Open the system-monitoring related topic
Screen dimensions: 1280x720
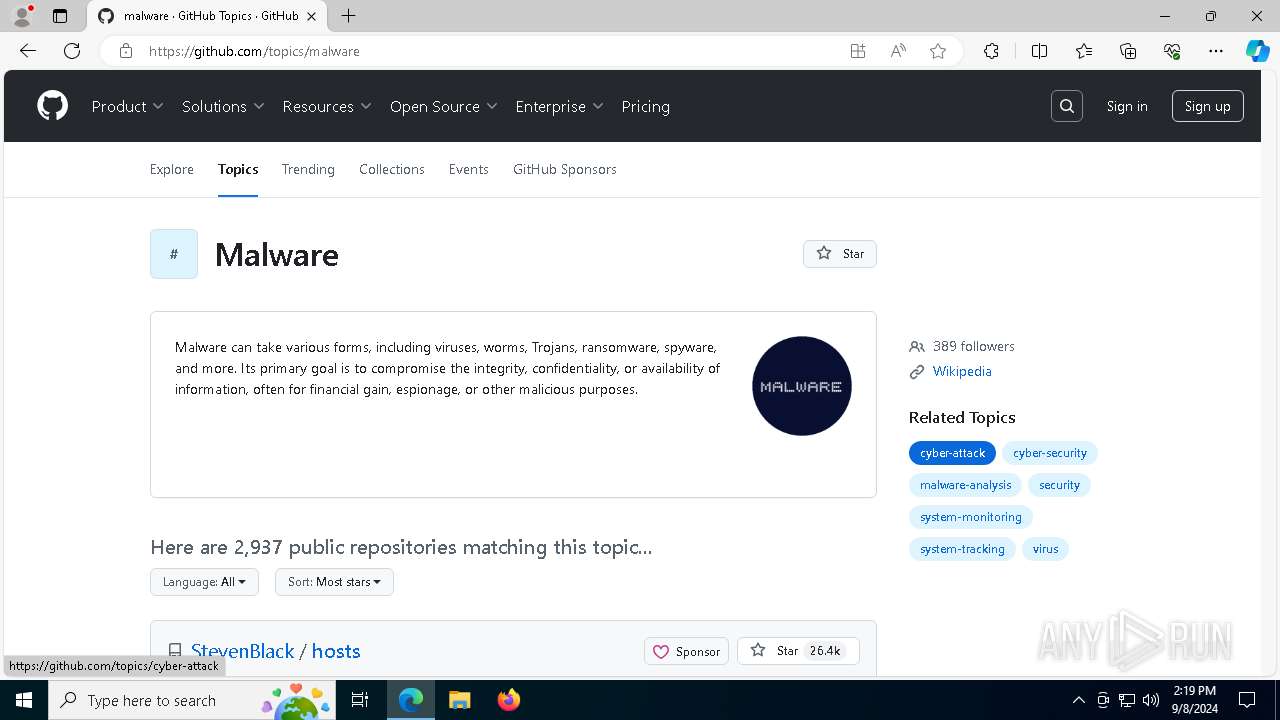tap(971, 517)
